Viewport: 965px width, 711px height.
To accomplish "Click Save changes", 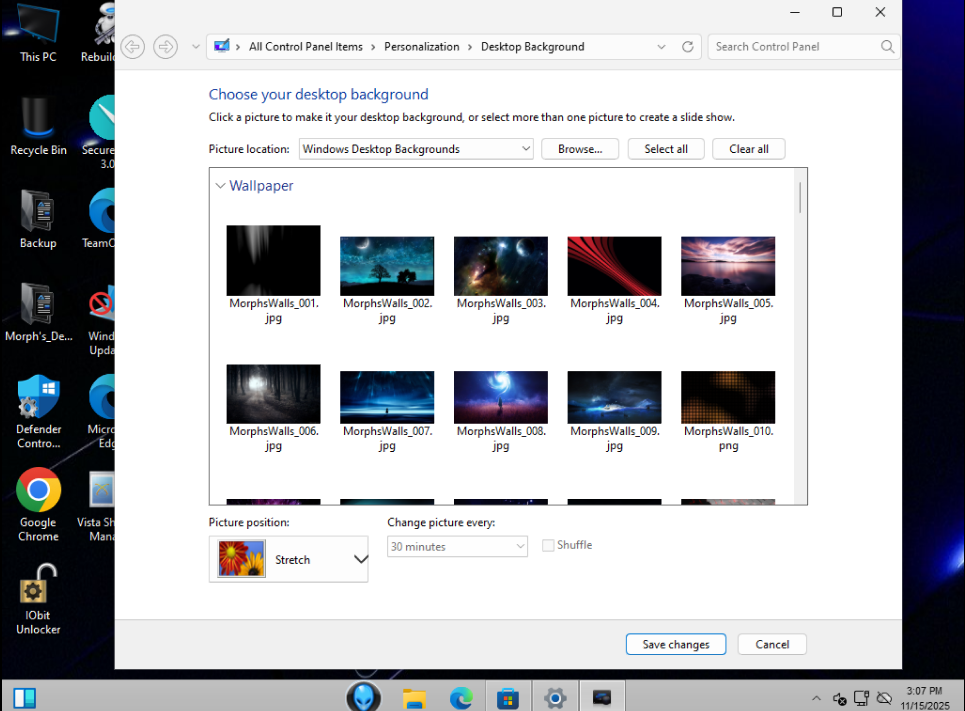I will (x=676, y=645).
